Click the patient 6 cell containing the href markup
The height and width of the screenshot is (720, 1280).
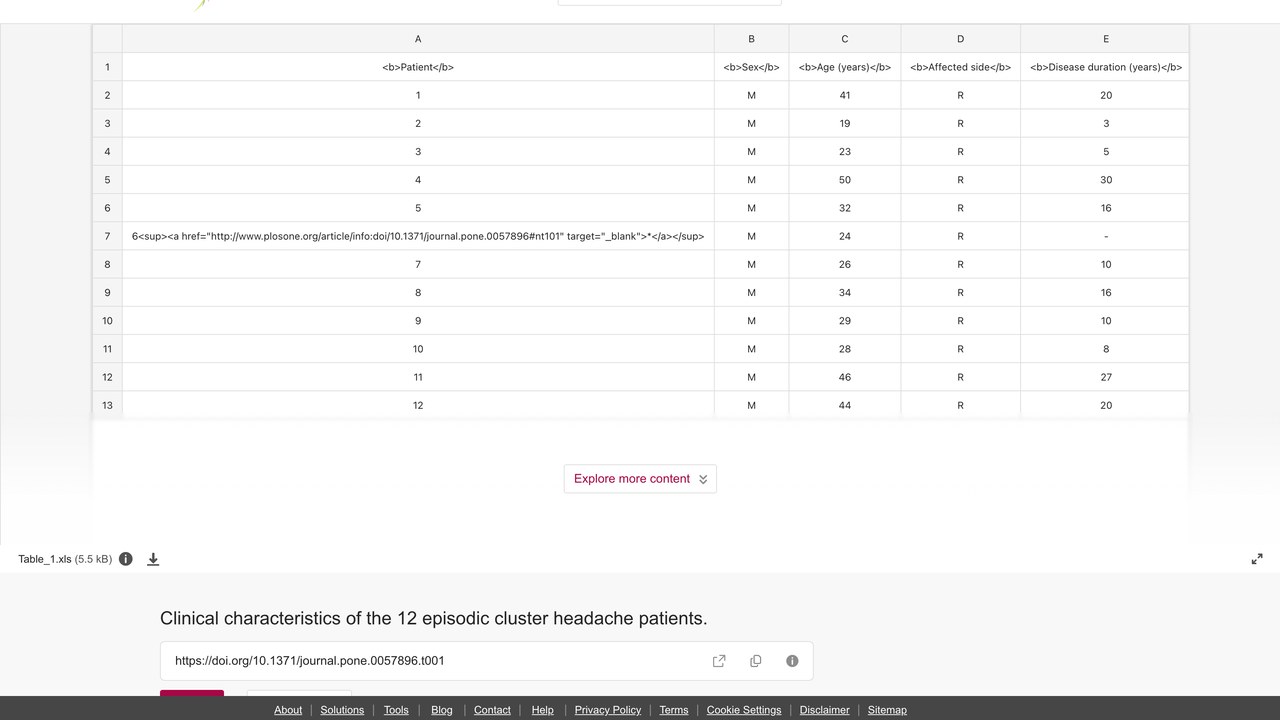pyautogui.click(x=418, y=236)
